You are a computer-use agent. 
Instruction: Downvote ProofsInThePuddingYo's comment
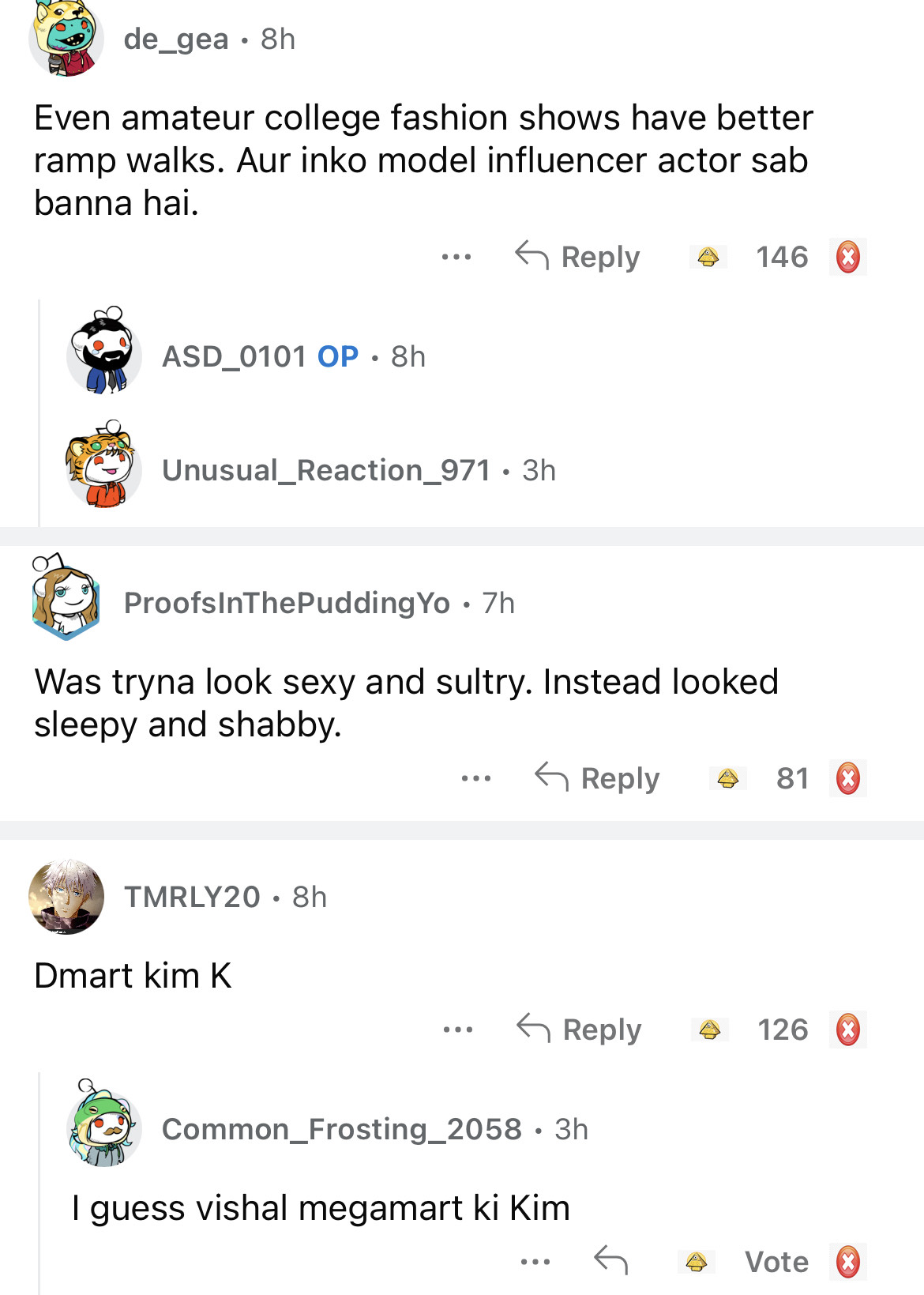tap(847, 778)
